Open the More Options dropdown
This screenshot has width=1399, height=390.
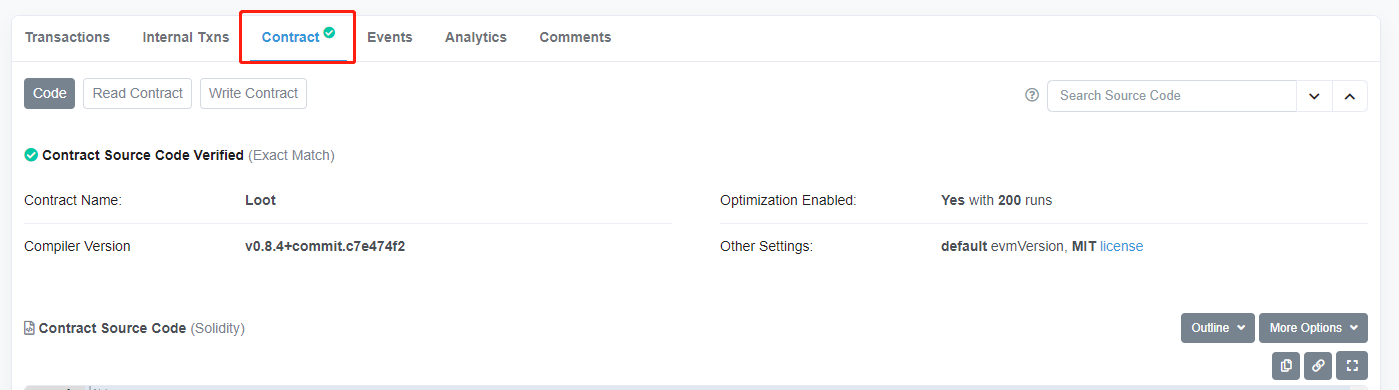[1313, 328]
